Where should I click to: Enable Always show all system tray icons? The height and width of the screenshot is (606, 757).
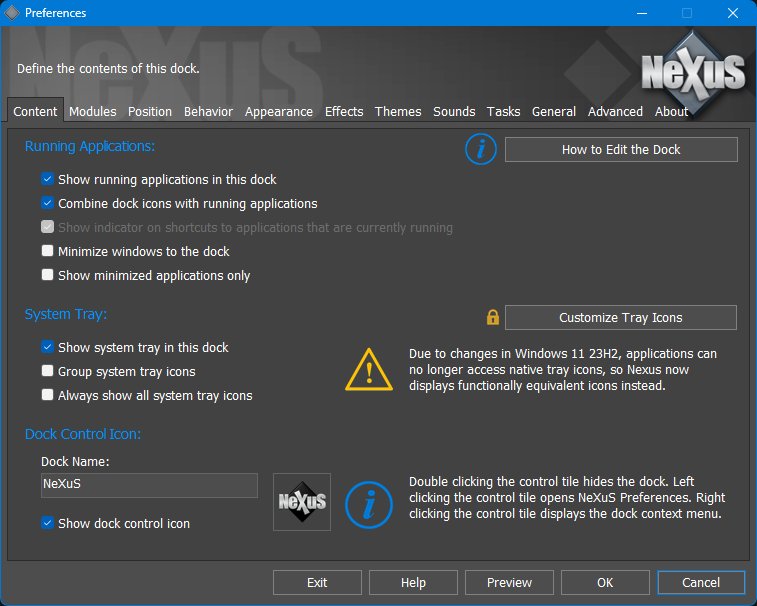point(47,395)
